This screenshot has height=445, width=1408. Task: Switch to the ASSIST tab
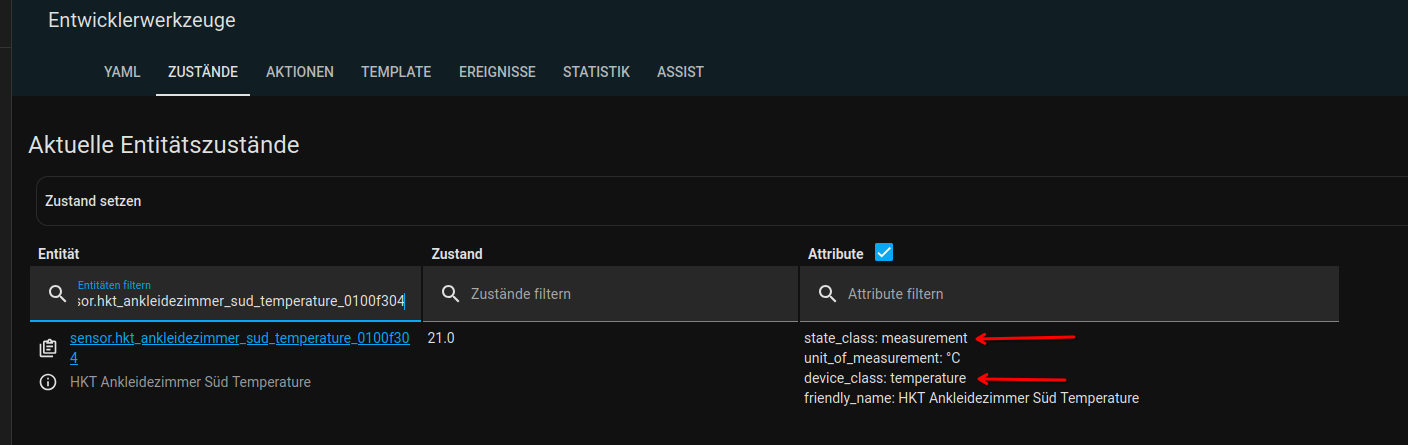[x=680, y=72]
